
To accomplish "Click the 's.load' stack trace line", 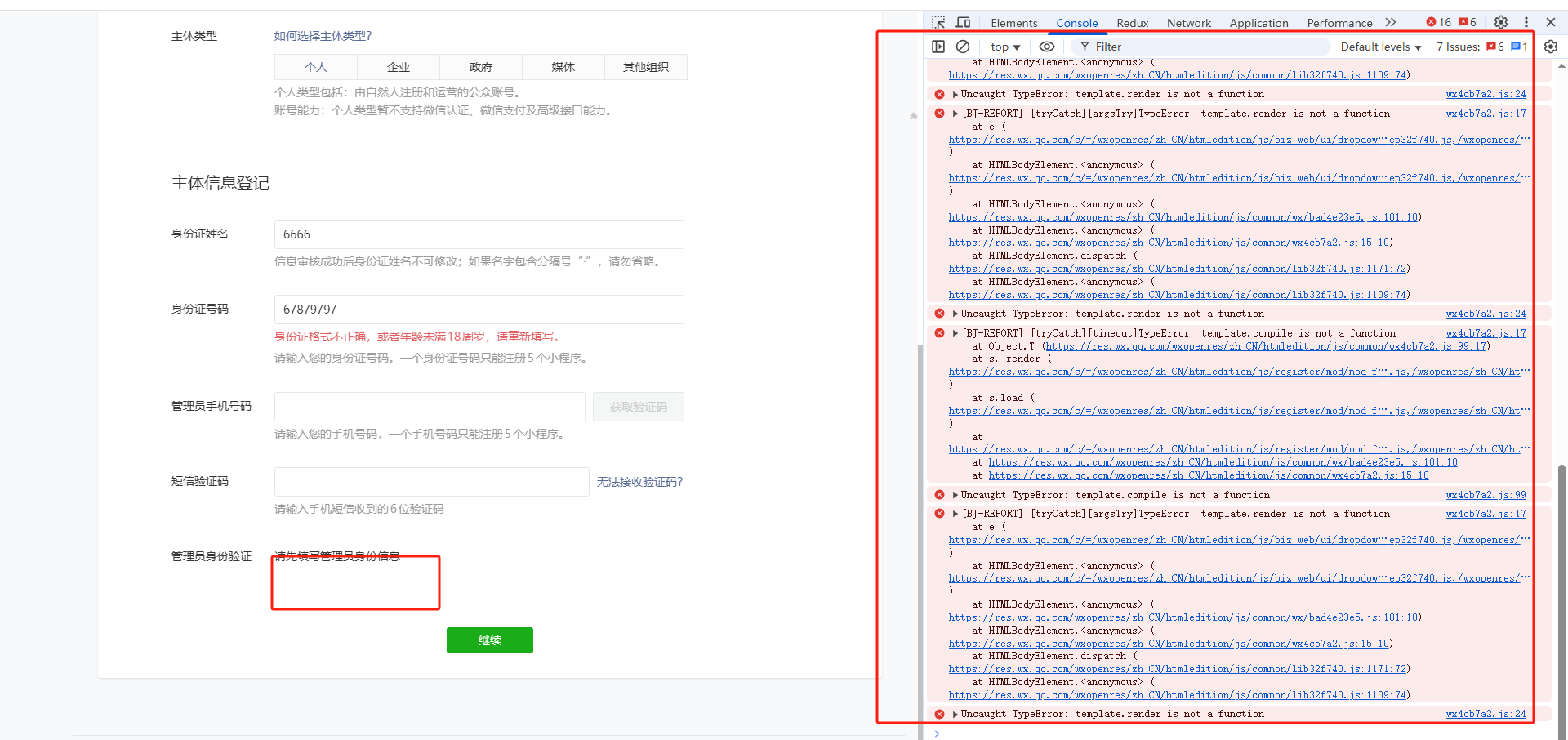I will click(x=1003, y=398).
